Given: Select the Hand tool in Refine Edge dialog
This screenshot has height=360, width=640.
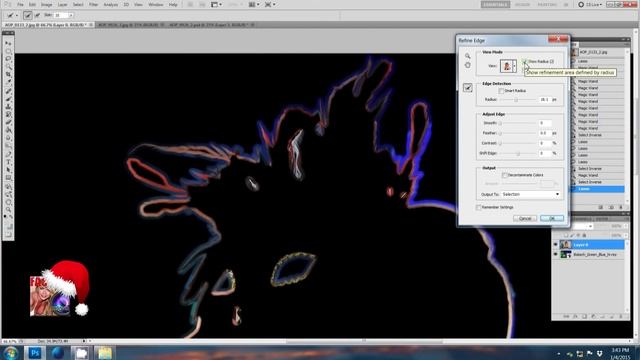Looking at the screenshot, I should tap(468, 65).
